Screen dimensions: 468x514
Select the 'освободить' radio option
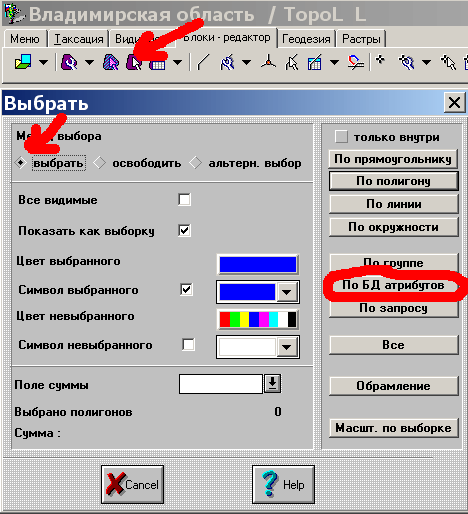coord(100,163)
